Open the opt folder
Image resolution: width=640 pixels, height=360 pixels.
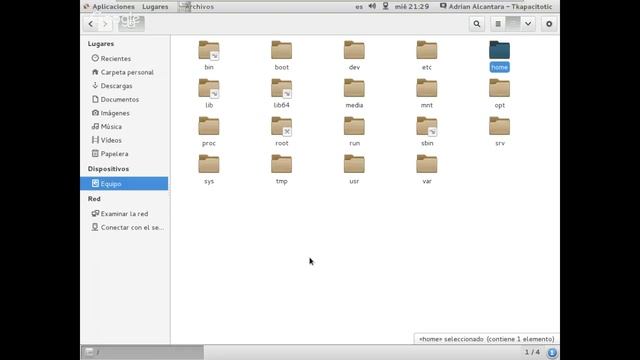[499, 93]
